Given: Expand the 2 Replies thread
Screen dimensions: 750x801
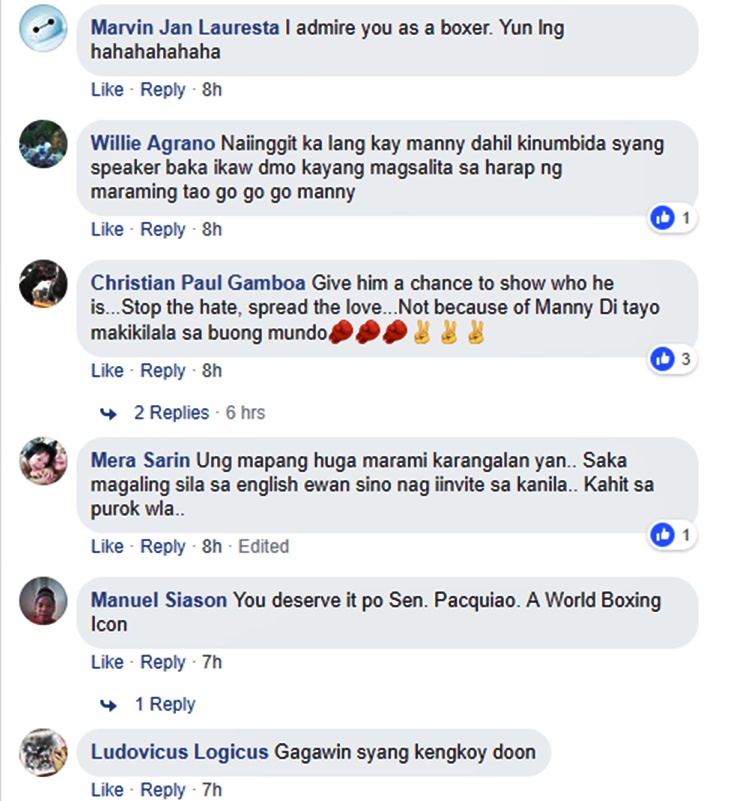Looking at the screenshot, I should pos(172,413).
